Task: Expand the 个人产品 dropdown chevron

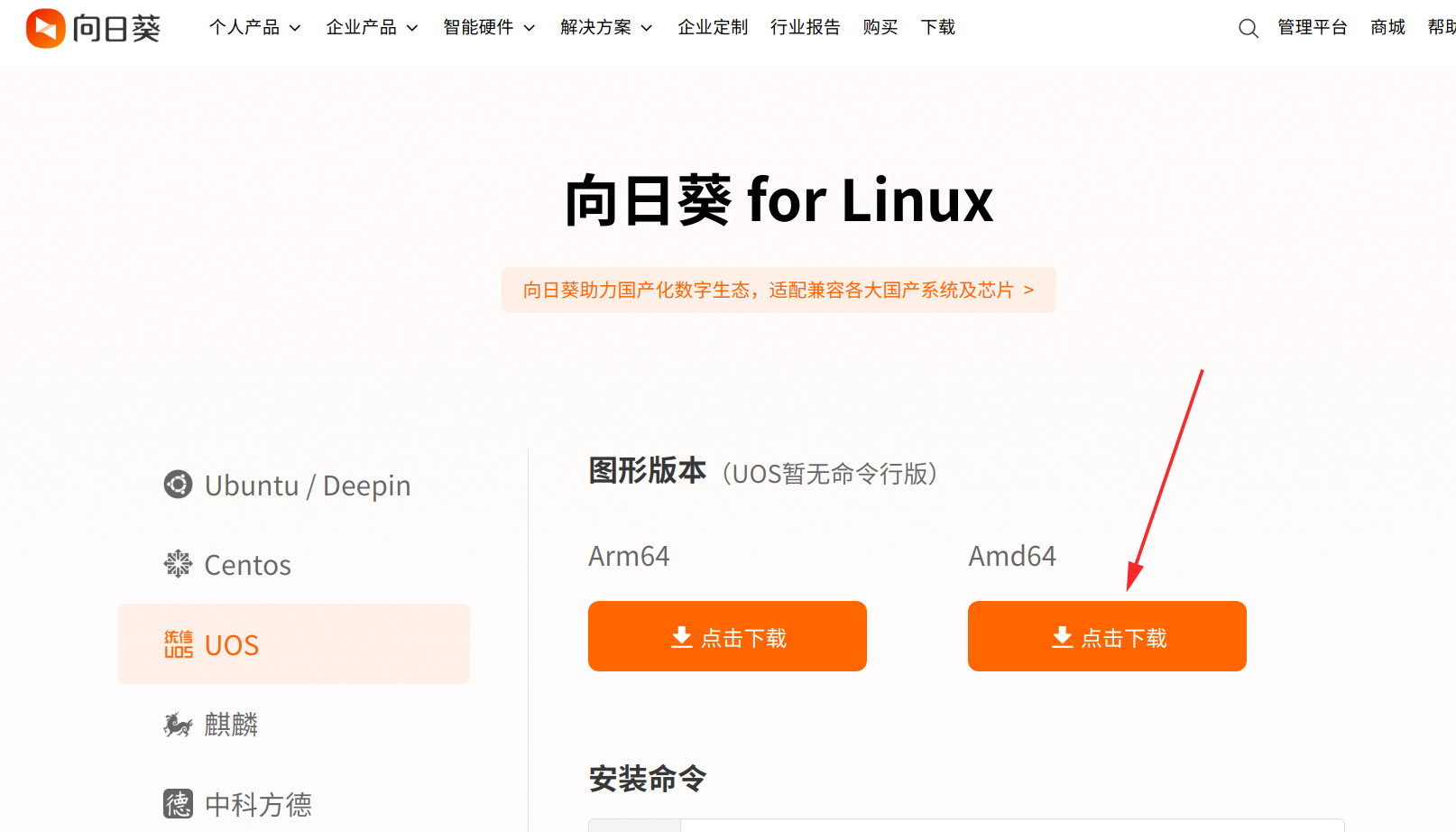Action: 295,28
